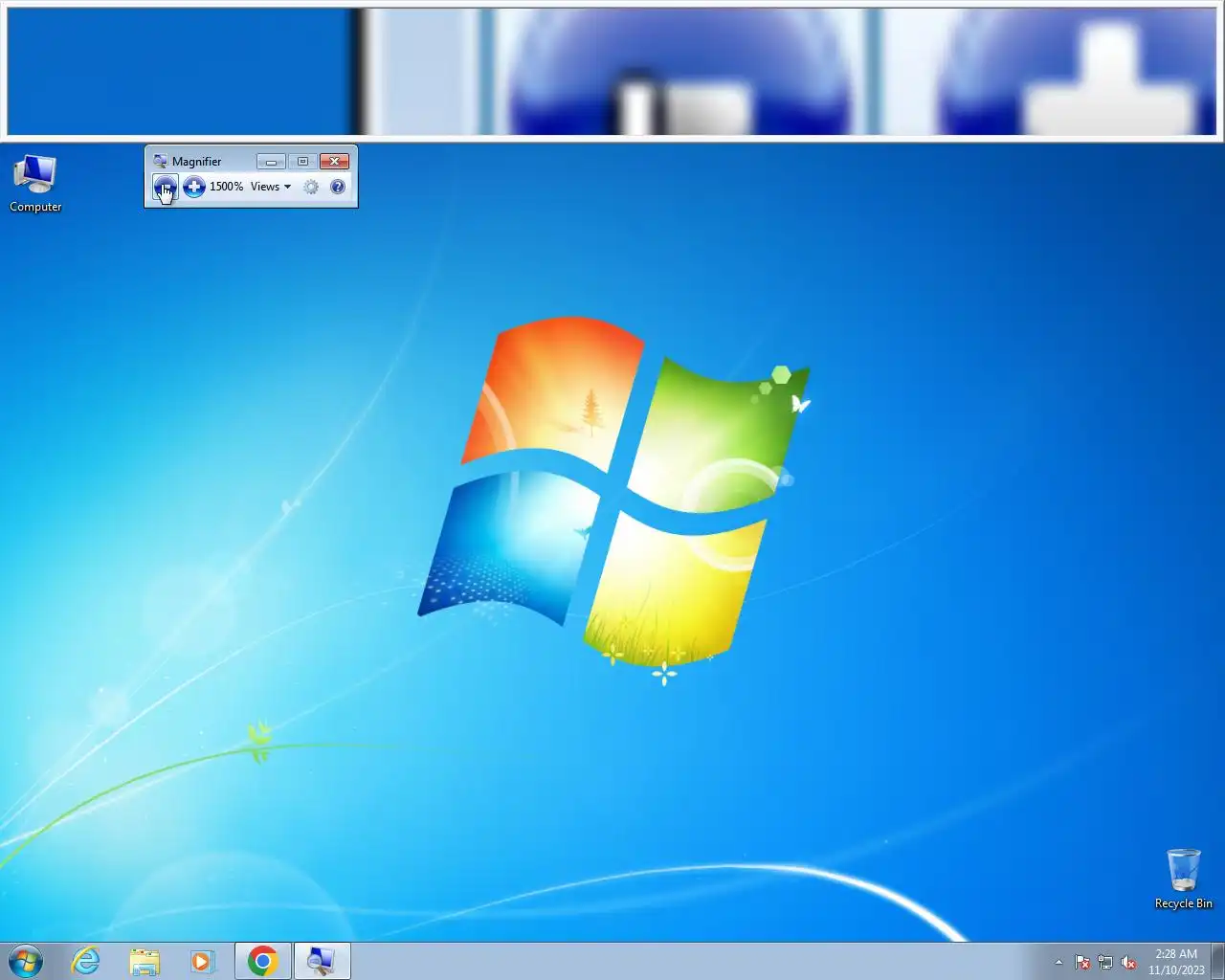Viewport: 1225px width, 980px height.
Task: Launch Internet Explorer from the taskbar
Action: [x=86, y=961]
